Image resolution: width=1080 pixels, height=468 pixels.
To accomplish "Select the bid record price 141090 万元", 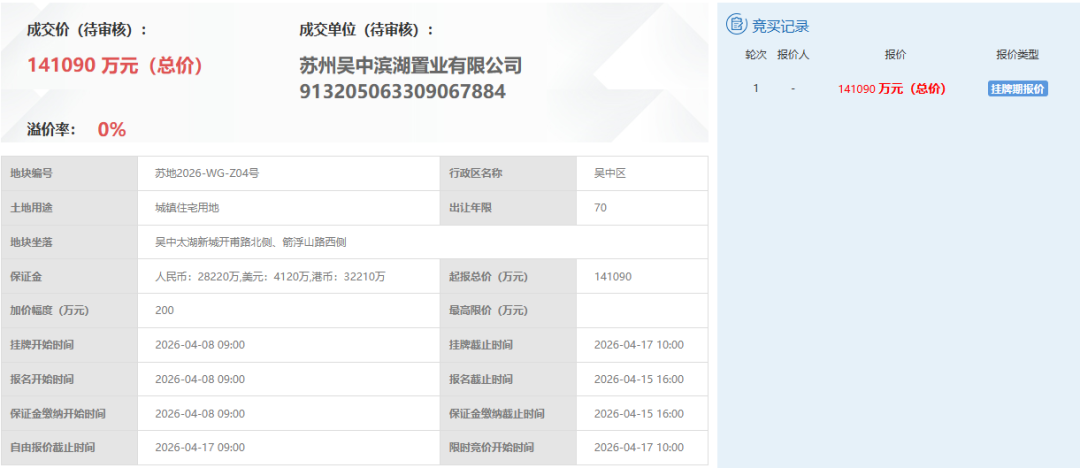I will (892, 89).
